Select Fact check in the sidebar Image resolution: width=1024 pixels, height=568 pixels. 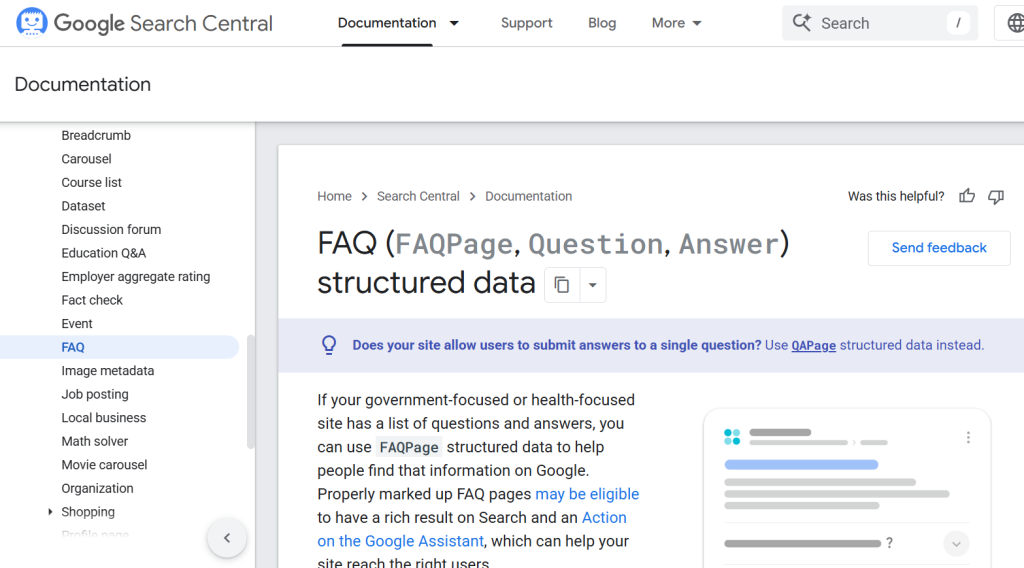[x=92, y=300]
